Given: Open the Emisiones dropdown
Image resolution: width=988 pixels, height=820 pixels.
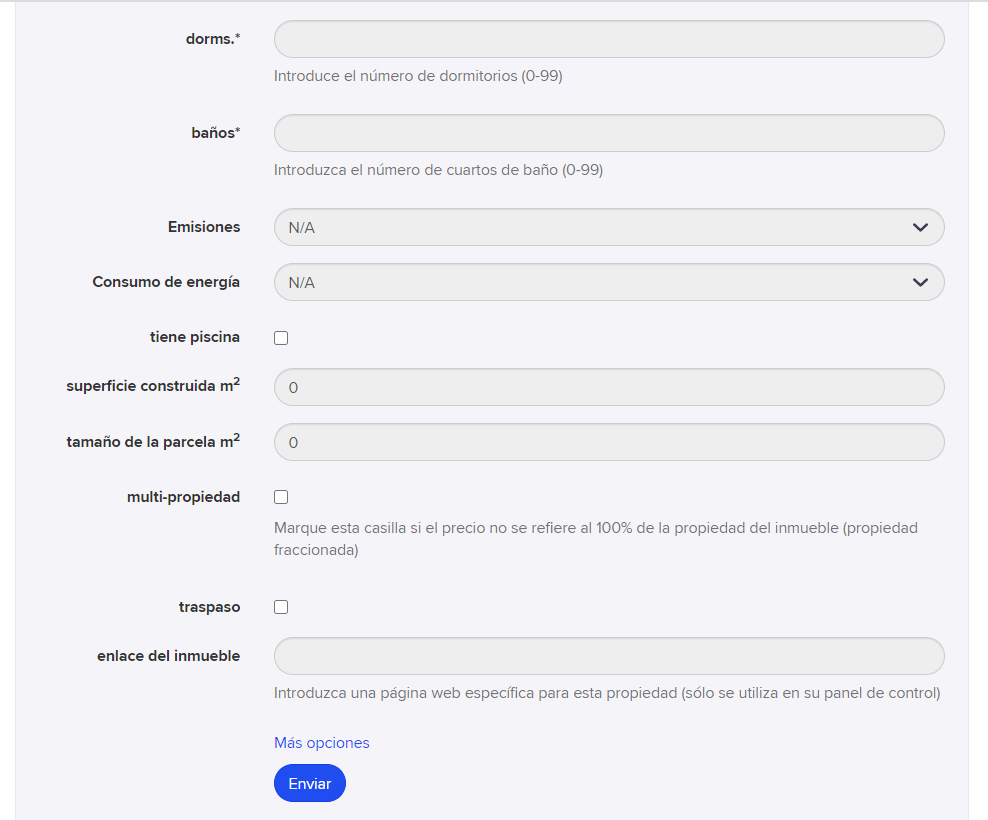Looking at the screenshot, I should (x=609, y=227).
